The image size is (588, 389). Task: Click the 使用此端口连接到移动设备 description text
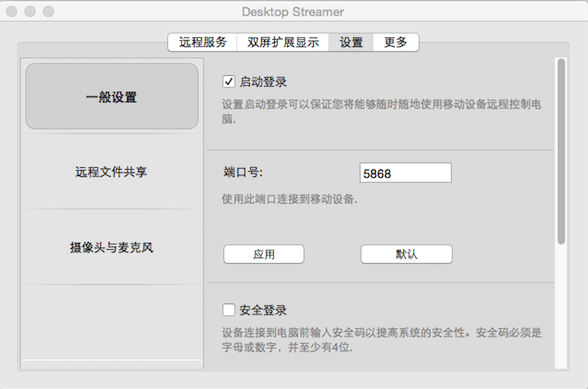[289, 199]
